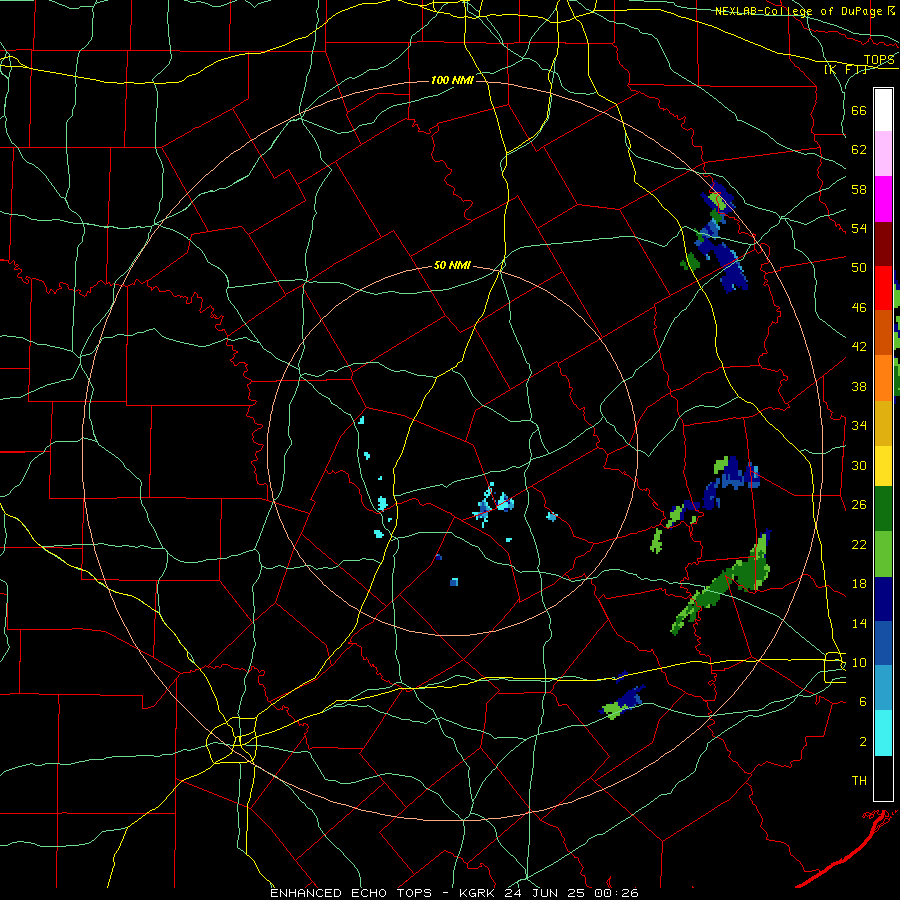Viewport: 900px width, 900px height.
Task: Click the "50" legend value
Action: point(859,268)
